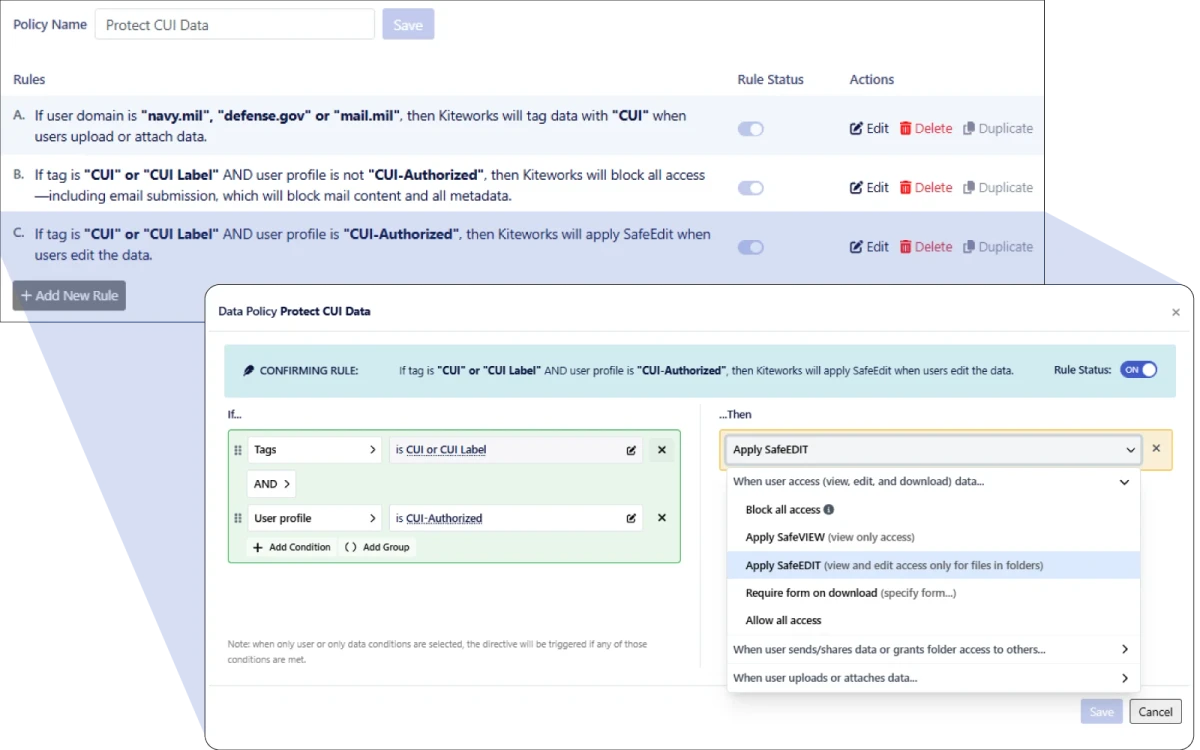Click Add Condition in the If panel
This screenshot has height=750, width=1200.
coord(291,547)
